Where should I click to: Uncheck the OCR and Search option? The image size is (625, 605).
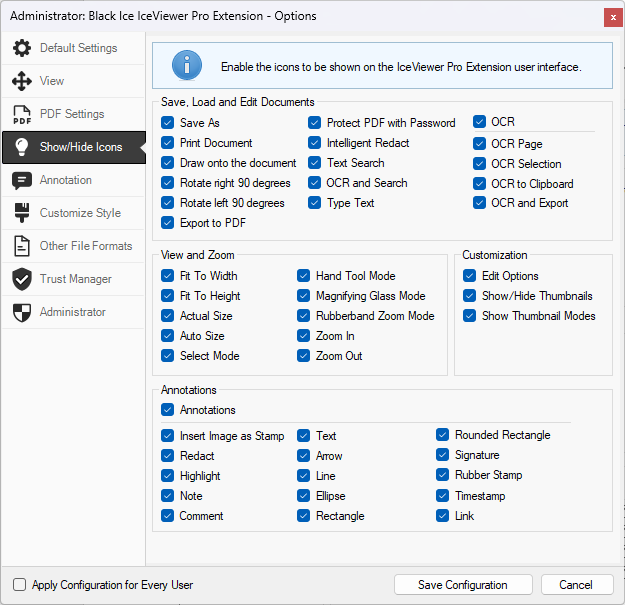(x=314, y=183)
